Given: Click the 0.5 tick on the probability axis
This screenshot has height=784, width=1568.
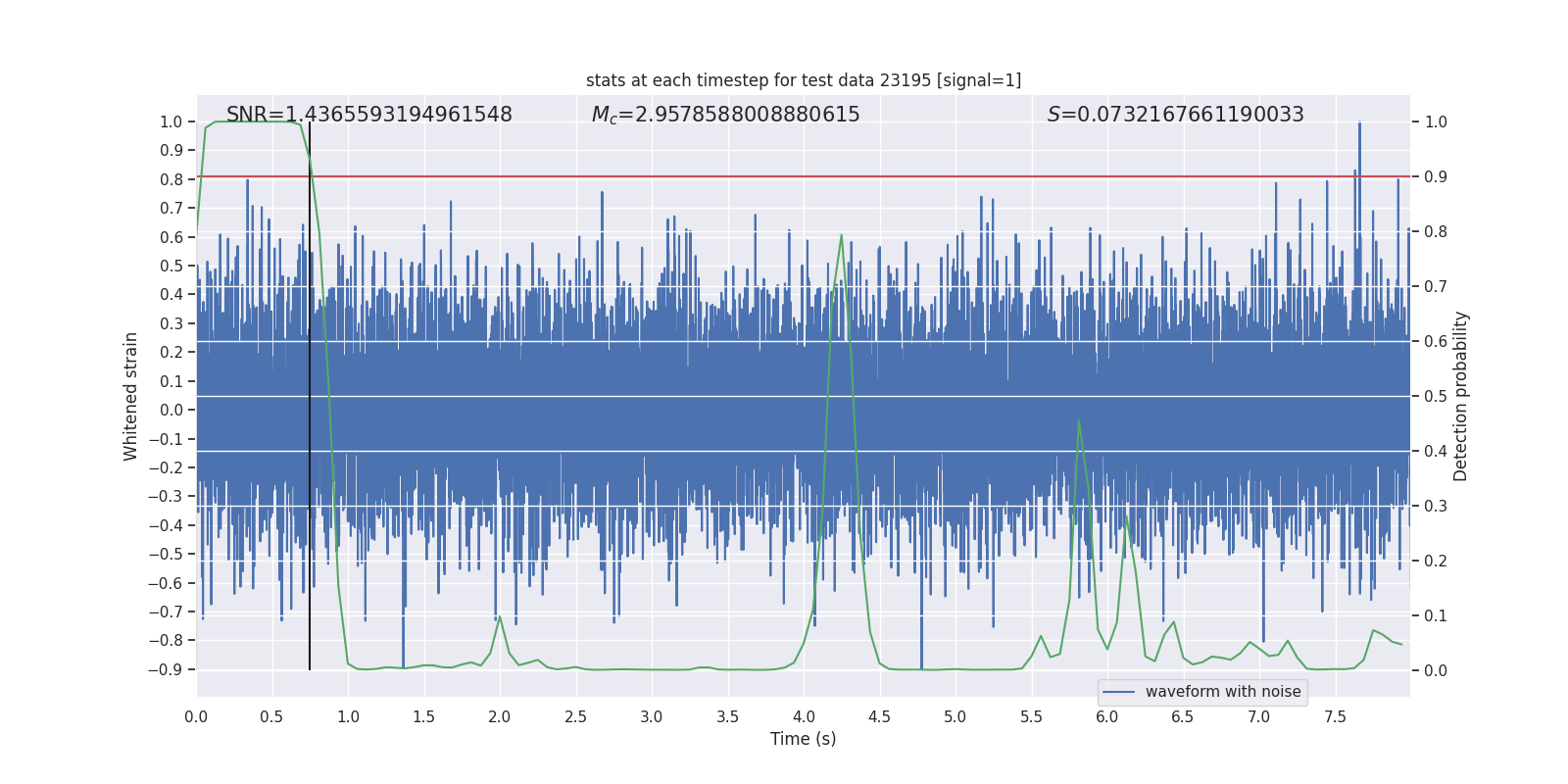Looking at the screenshot, I should point(1436,396).
